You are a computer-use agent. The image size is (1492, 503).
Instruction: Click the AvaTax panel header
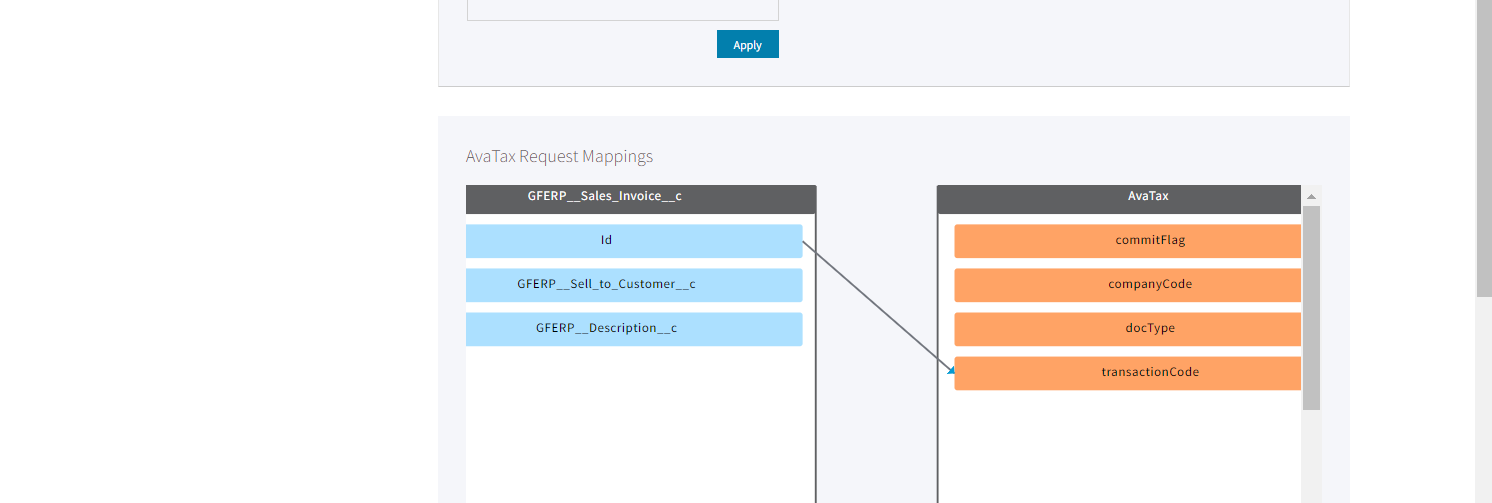click(1119, 199)
